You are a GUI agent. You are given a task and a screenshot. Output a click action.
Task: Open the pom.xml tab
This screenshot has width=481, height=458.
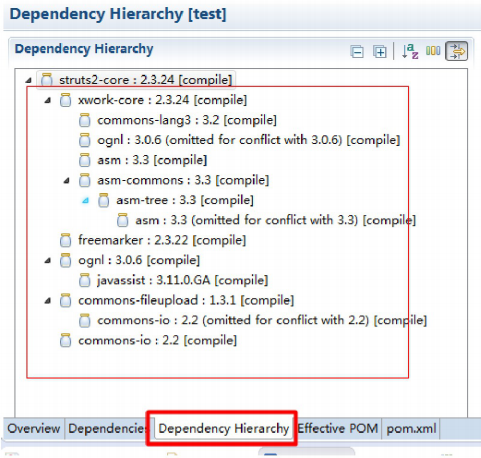pos(411,428)
